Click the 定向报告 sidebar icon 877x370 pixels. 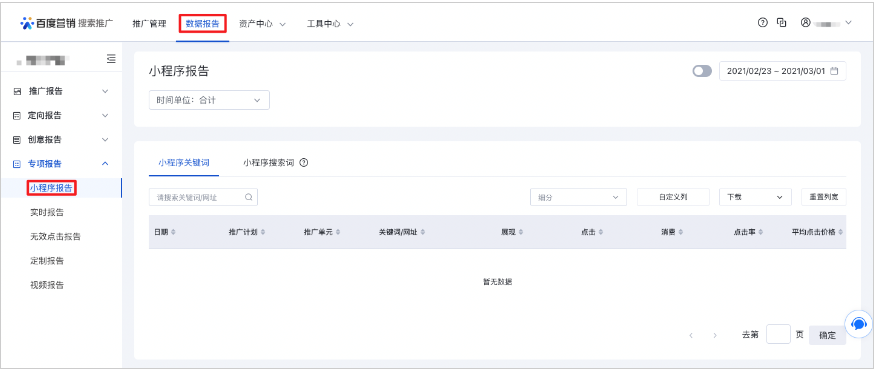tap(17, 116)
